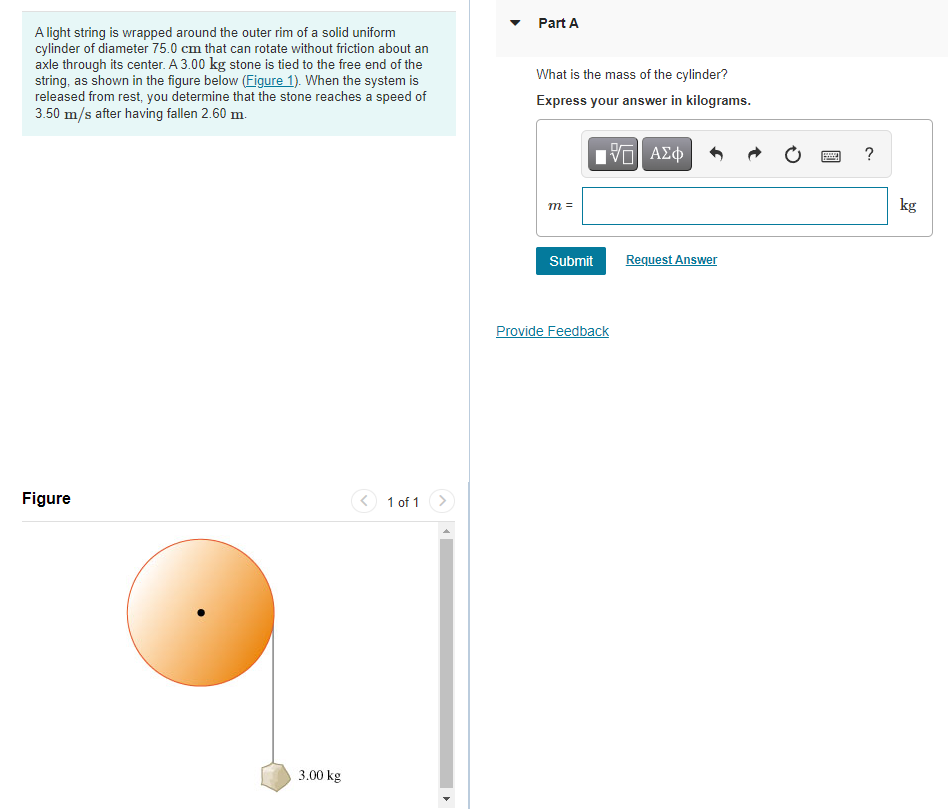
Task: Collapse the Part A section
Action: click(513, 22)
